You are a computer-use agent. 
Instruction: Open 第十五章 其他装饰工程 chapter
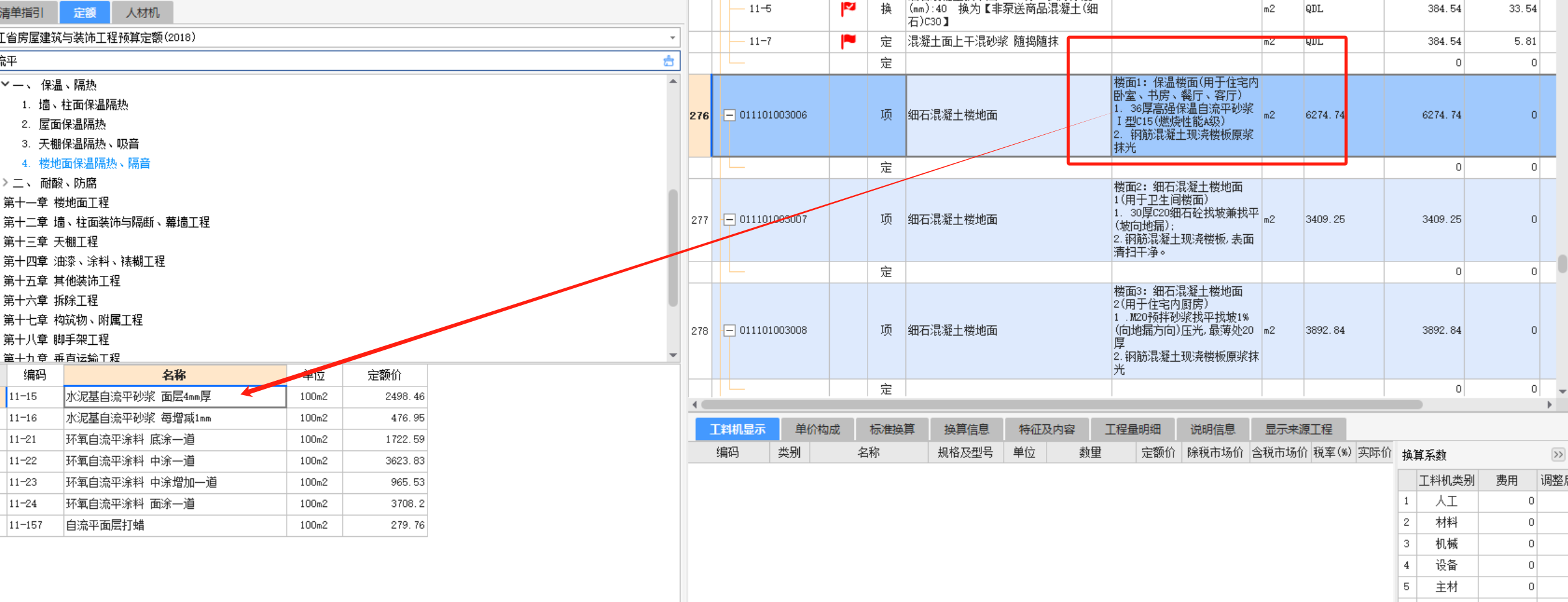click(x=62, y=281)
